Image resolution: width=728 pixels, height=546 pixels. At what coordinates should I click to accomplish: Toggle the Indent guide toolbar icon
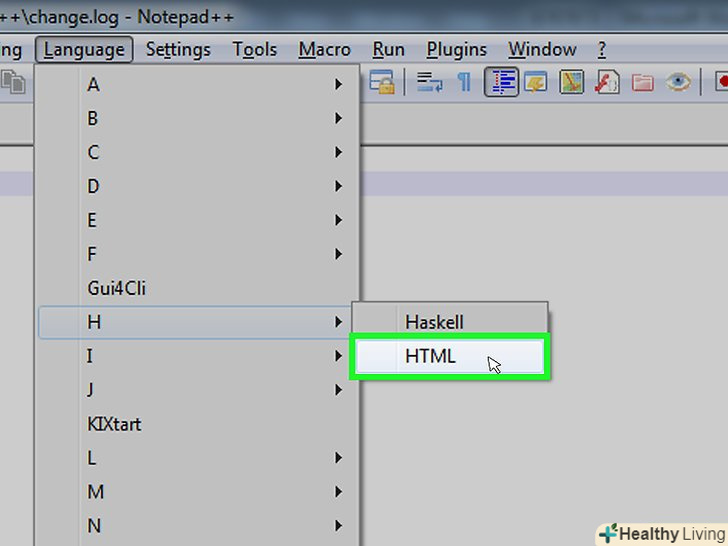click(x=501, y=82)
